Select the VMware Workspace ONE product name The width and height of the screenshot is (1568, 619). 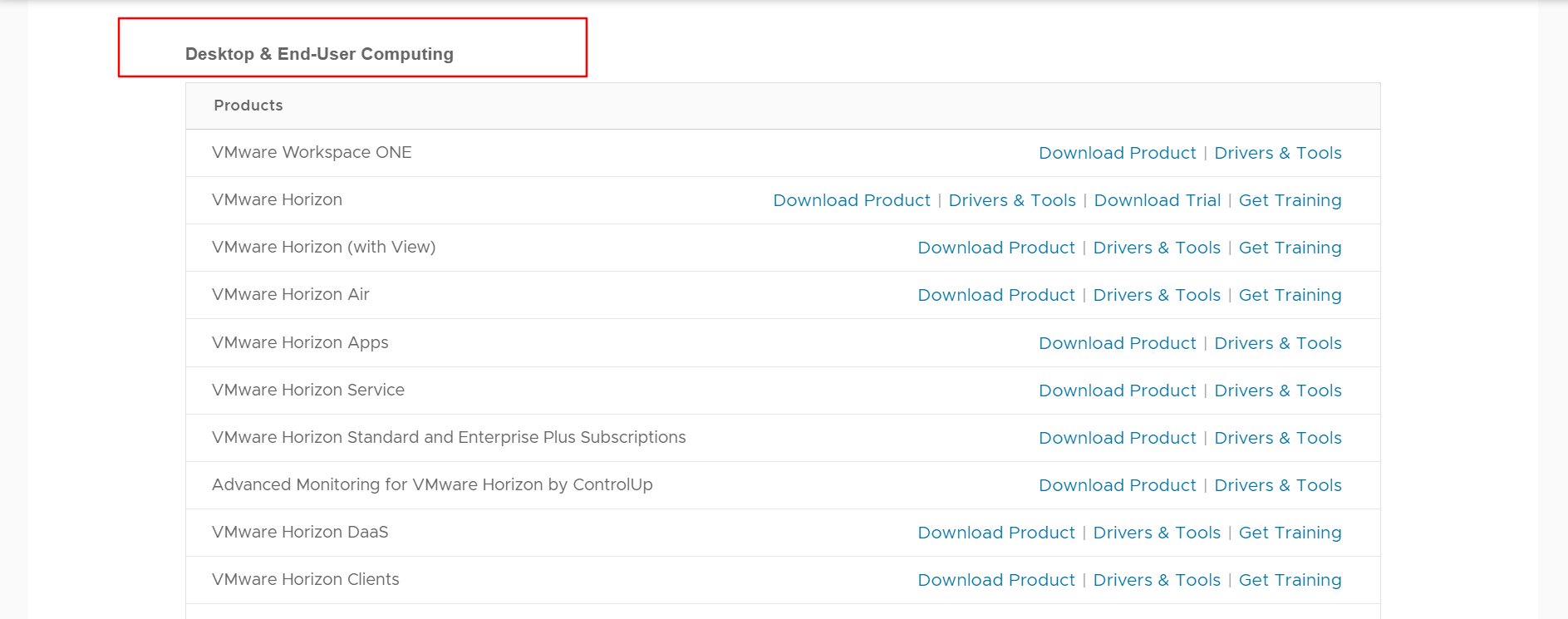312,152
